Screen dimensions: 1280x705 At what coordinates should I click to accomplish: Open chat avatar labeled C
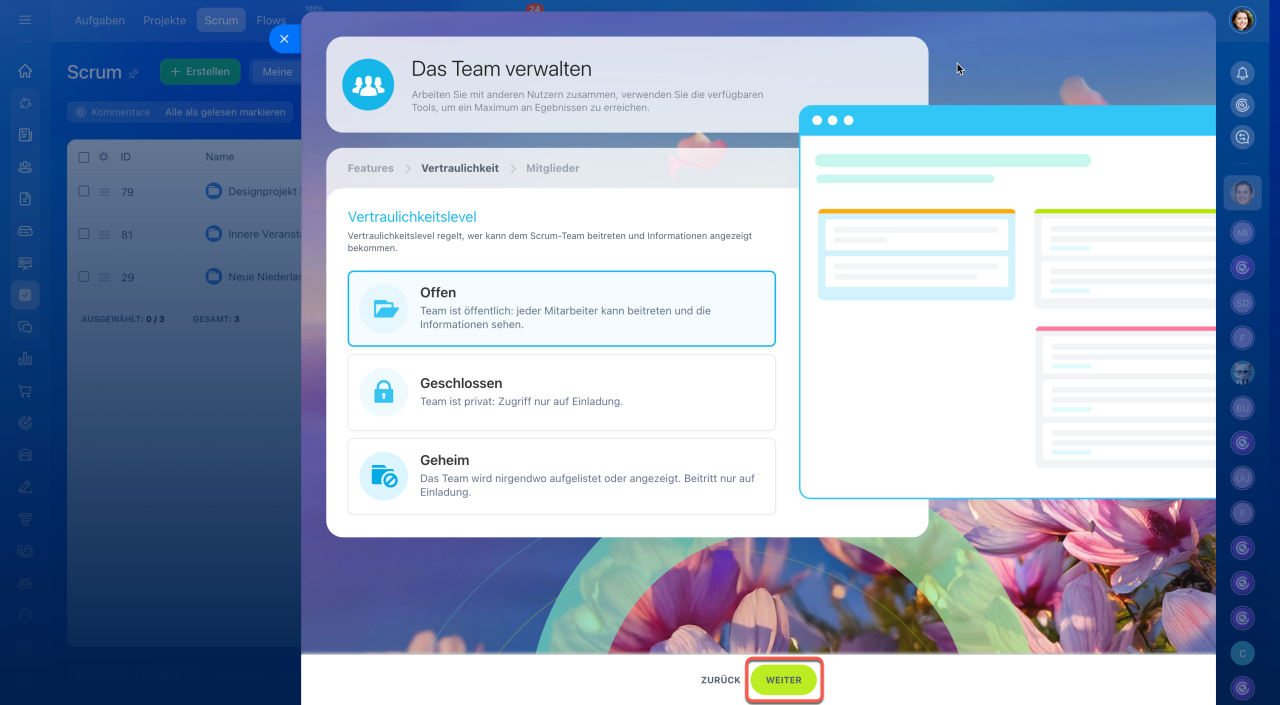[x=1242, y=653]
